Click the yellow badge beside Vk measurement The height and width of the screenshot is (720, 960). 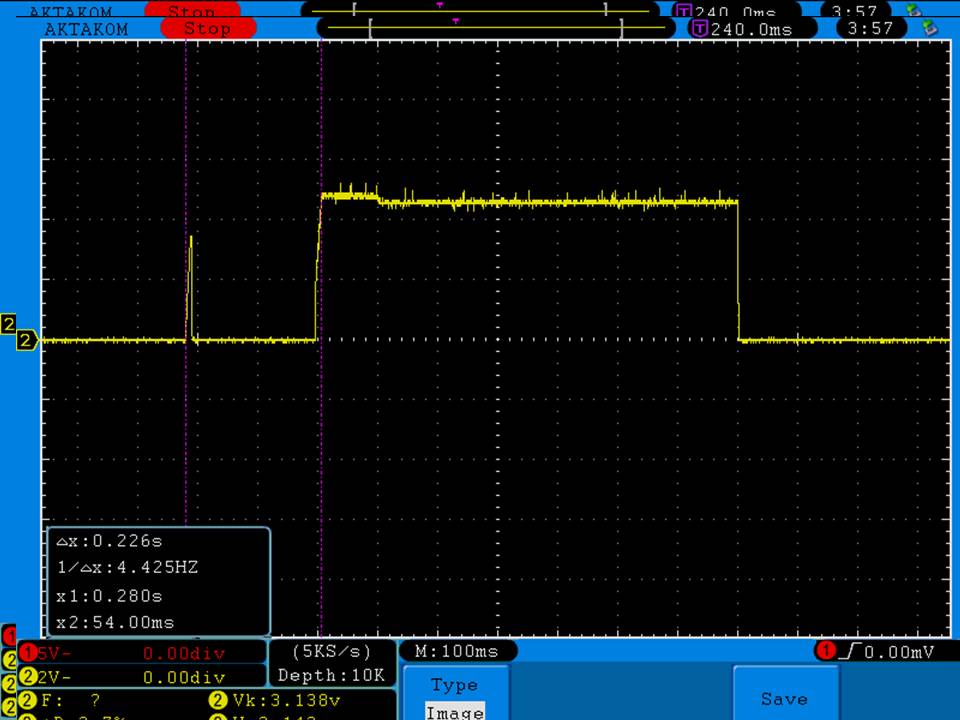tap(217, 700)
